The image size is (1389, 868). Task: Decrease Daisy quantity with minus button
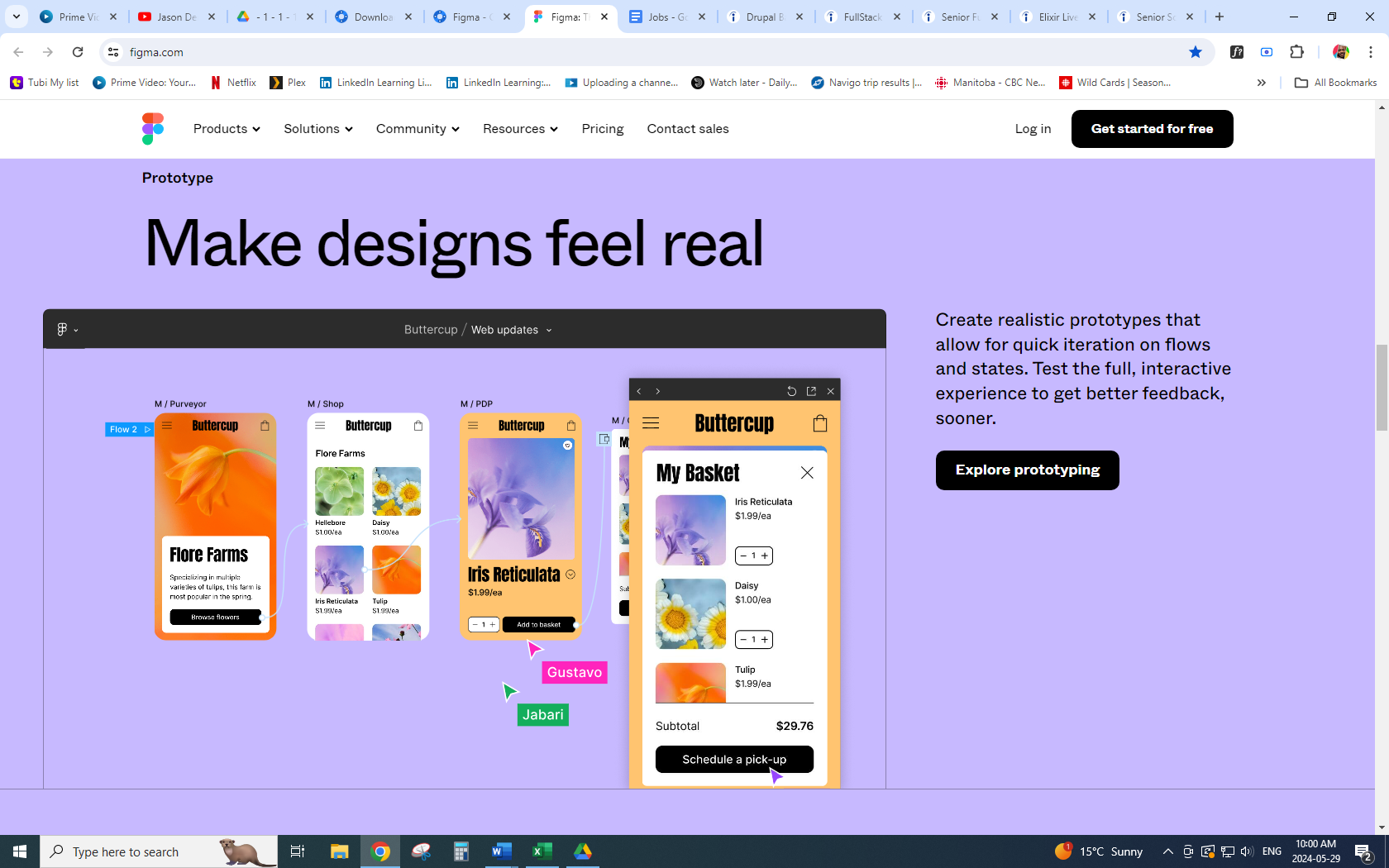743,640
